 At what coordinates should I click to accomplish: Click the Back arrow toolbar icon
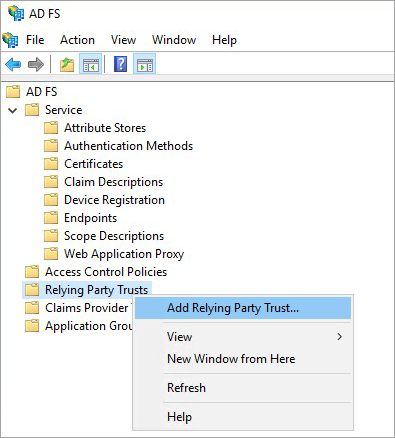(13, 64)
